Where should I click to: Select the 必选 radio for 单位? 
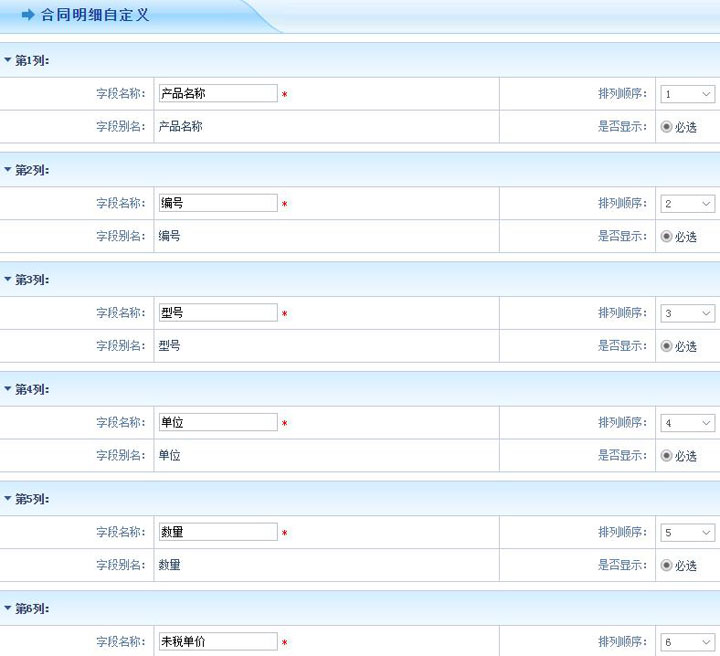tap(666, 456)
